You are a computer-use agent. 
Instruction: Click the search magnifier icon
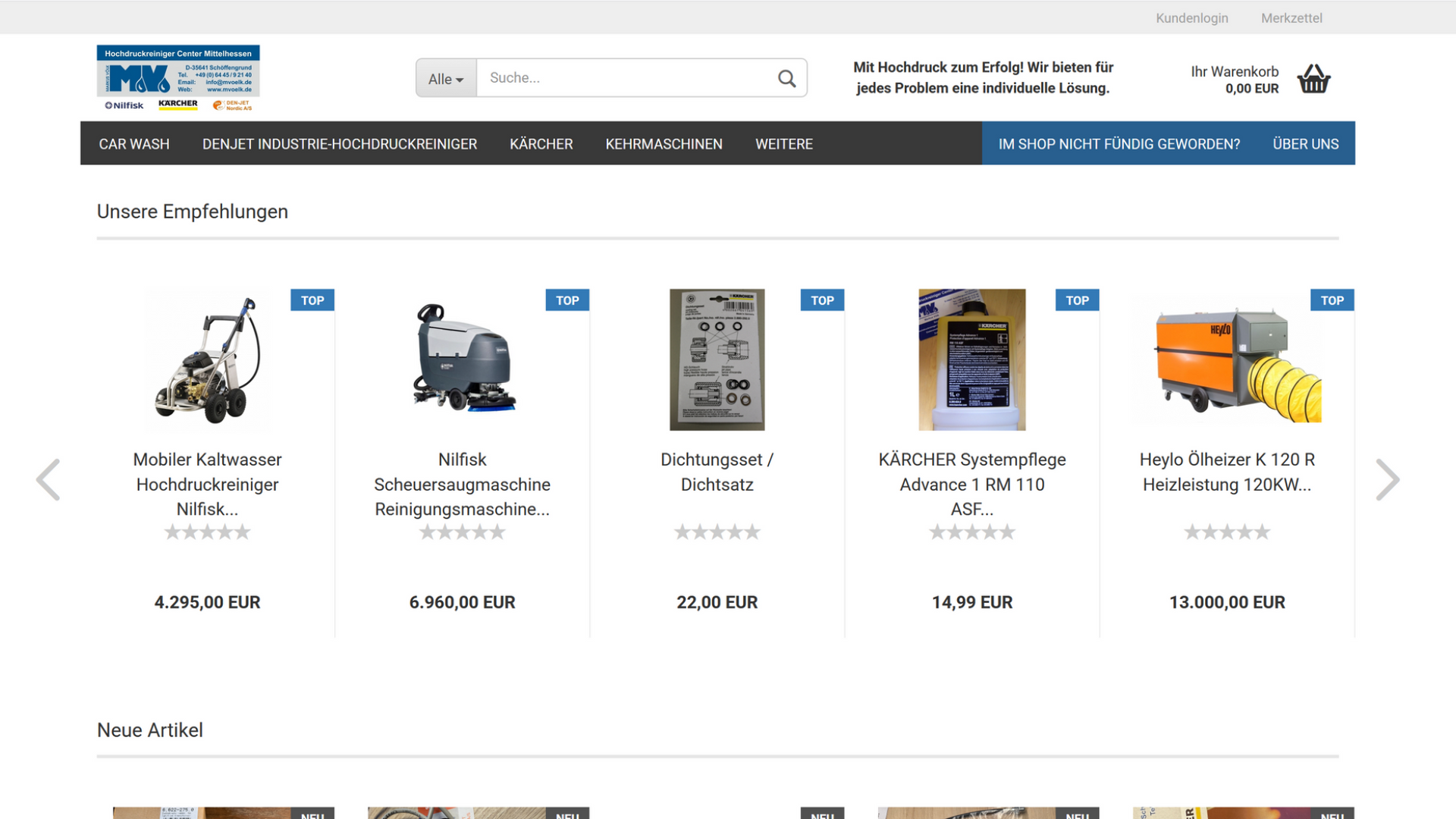(786, 78)
